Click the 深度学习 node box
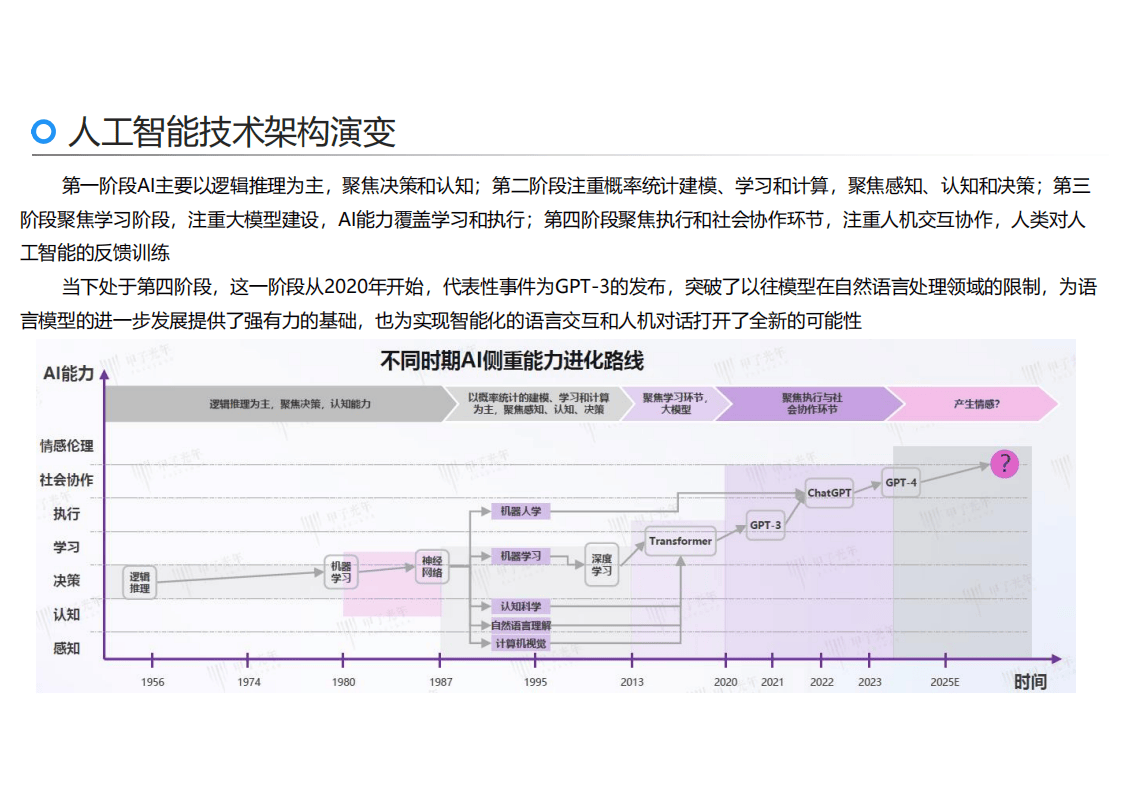The height and width of the screenshot is (794, 1123). coord(602,565)
